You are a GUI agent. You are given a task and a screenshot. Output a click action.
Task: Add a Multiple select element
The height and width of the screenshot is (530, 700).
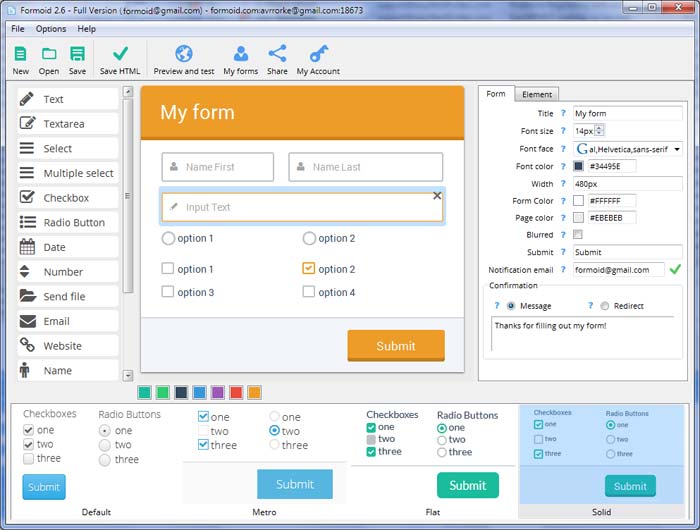(x=68, y=173)
